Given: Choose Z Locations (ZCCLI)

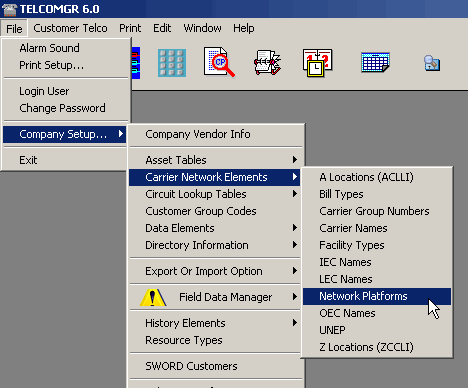Looking at the screenshot, I should pos(377,347).
